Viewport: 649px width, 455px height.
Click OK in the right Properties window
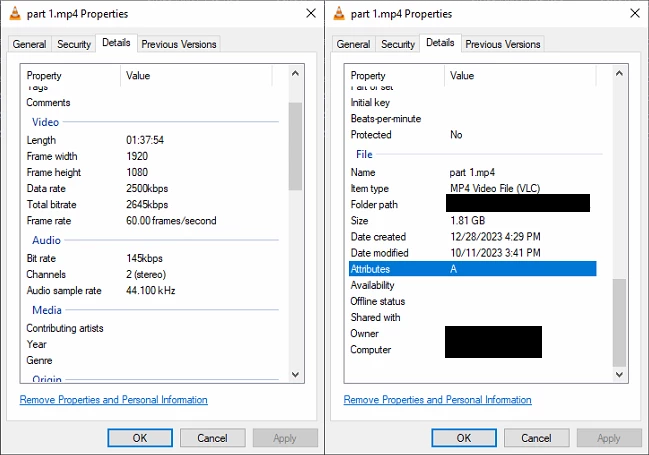[x=464, y=438]
